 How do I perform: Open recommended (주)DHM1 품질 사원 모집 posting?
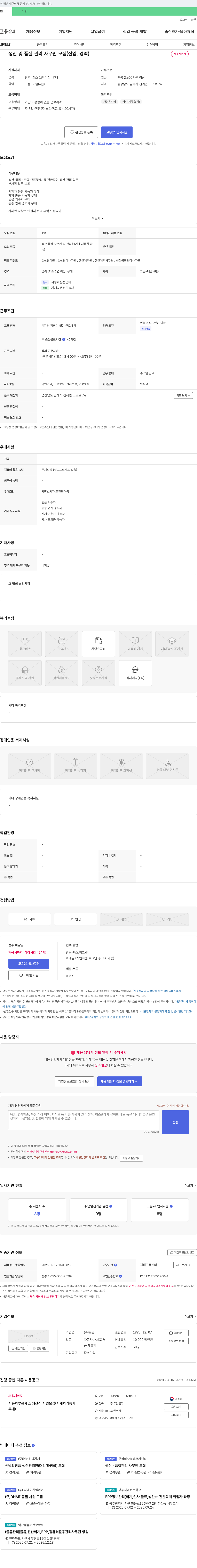point(24,1497)
